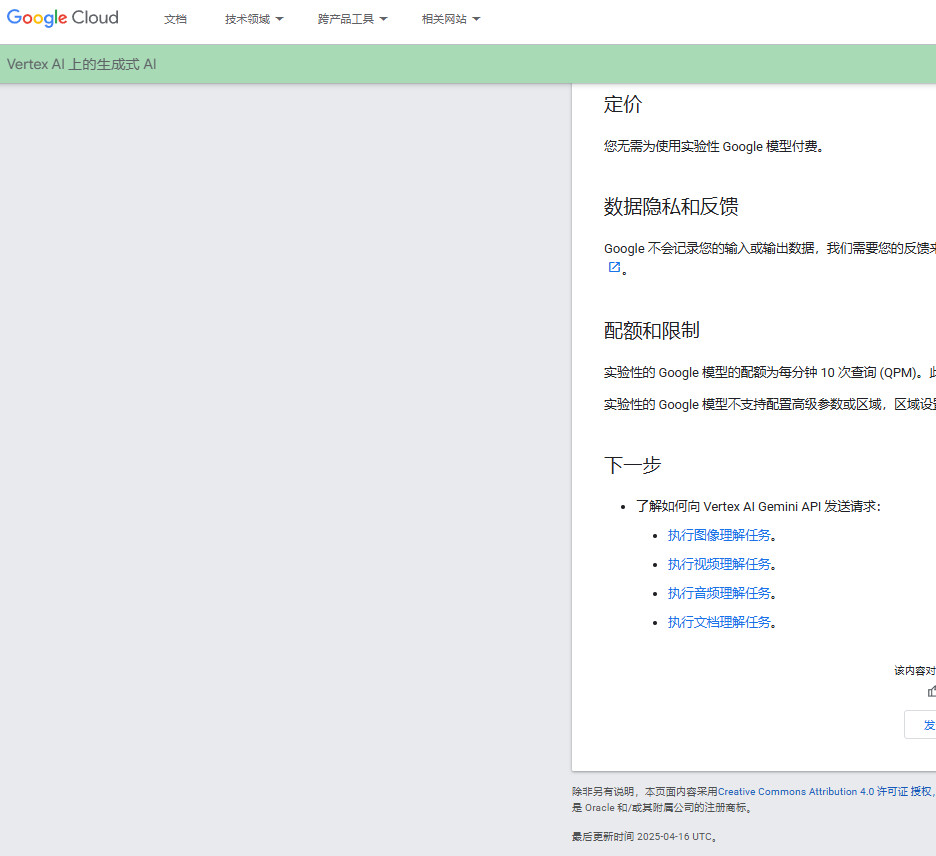Expand the 技术领域 dropdown
This screenshot has width=936, height=856.
254,19
